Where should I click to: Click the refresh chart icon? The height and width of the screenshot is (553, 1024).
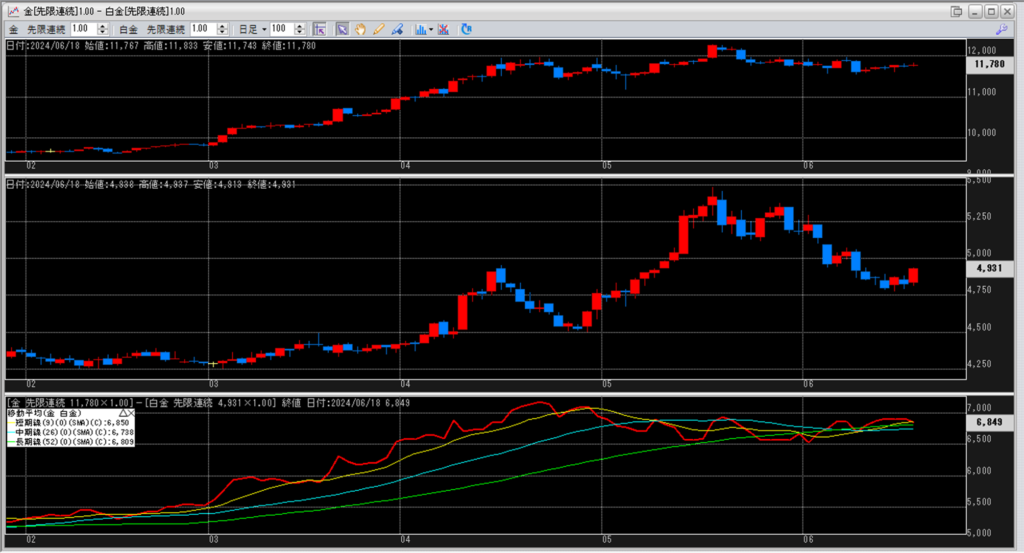pyautogui.click(x=468, y=29)
